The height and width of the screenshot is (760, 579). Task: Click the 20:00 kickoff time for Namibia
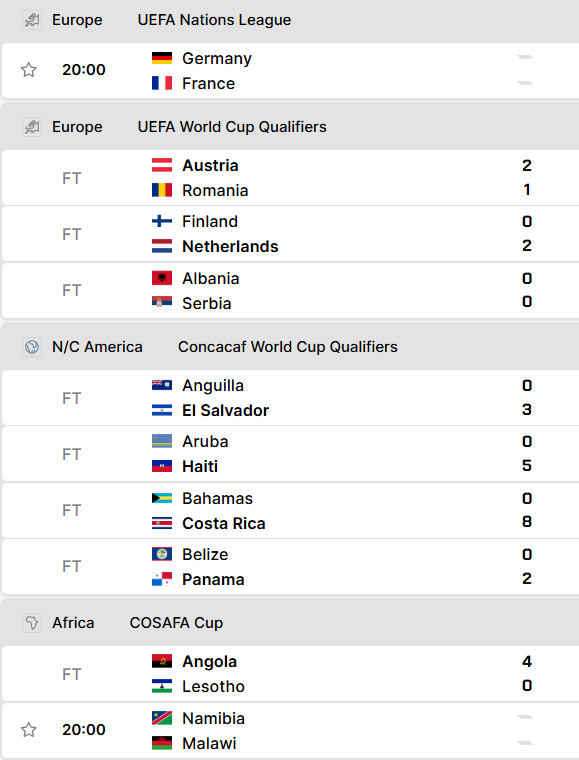click(x=84, y=729)
